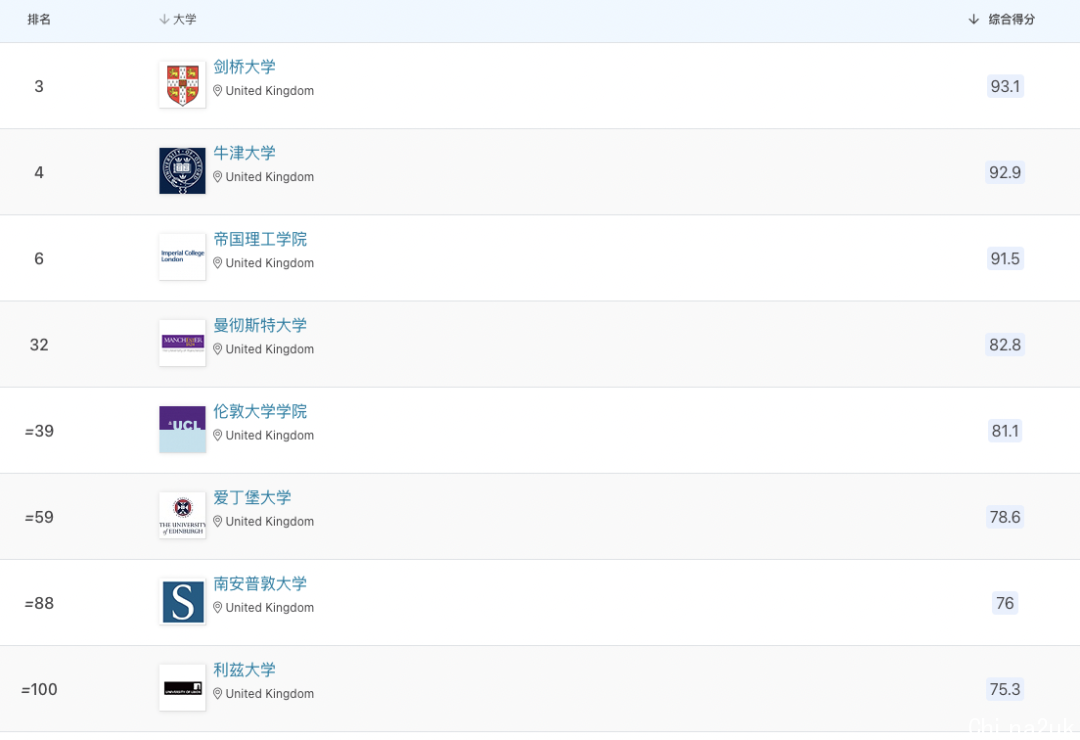Click the 75.3 score badge

coord(1005,689)
